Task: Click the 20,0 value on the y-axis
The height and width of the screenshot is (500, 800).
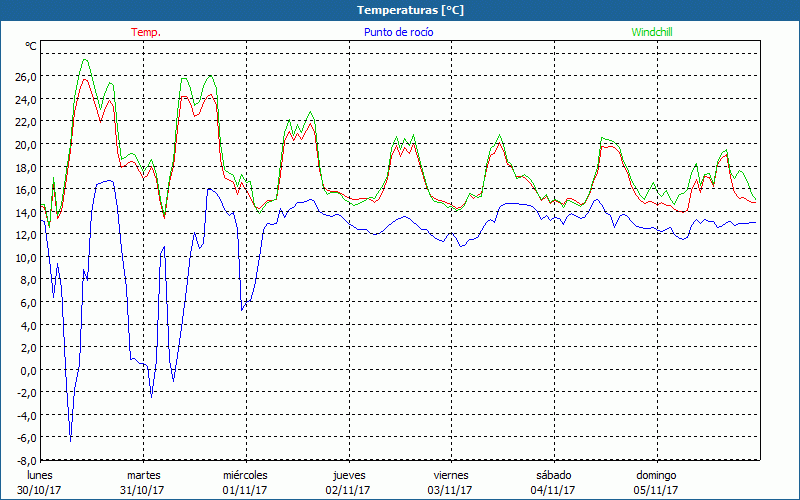Action: [x=26, y=144]
